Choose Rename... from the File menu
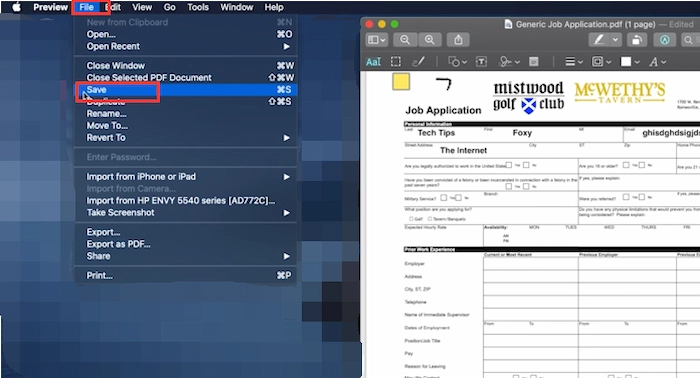 pyautogui.click(x=184, y=114)
